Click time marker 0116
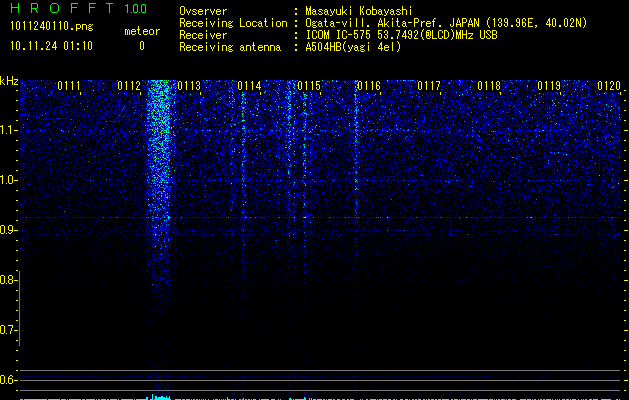Image resolution: width=629 pixels, height=400 pixels. pyautogui.click(x=369, y=86)
